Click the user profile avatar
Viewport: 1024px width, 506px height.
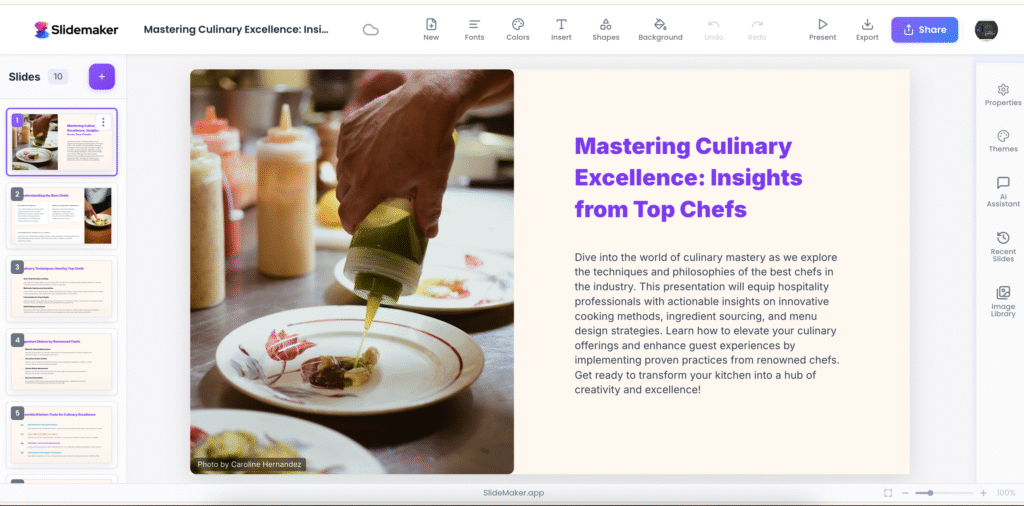click(x=986, y=30)
